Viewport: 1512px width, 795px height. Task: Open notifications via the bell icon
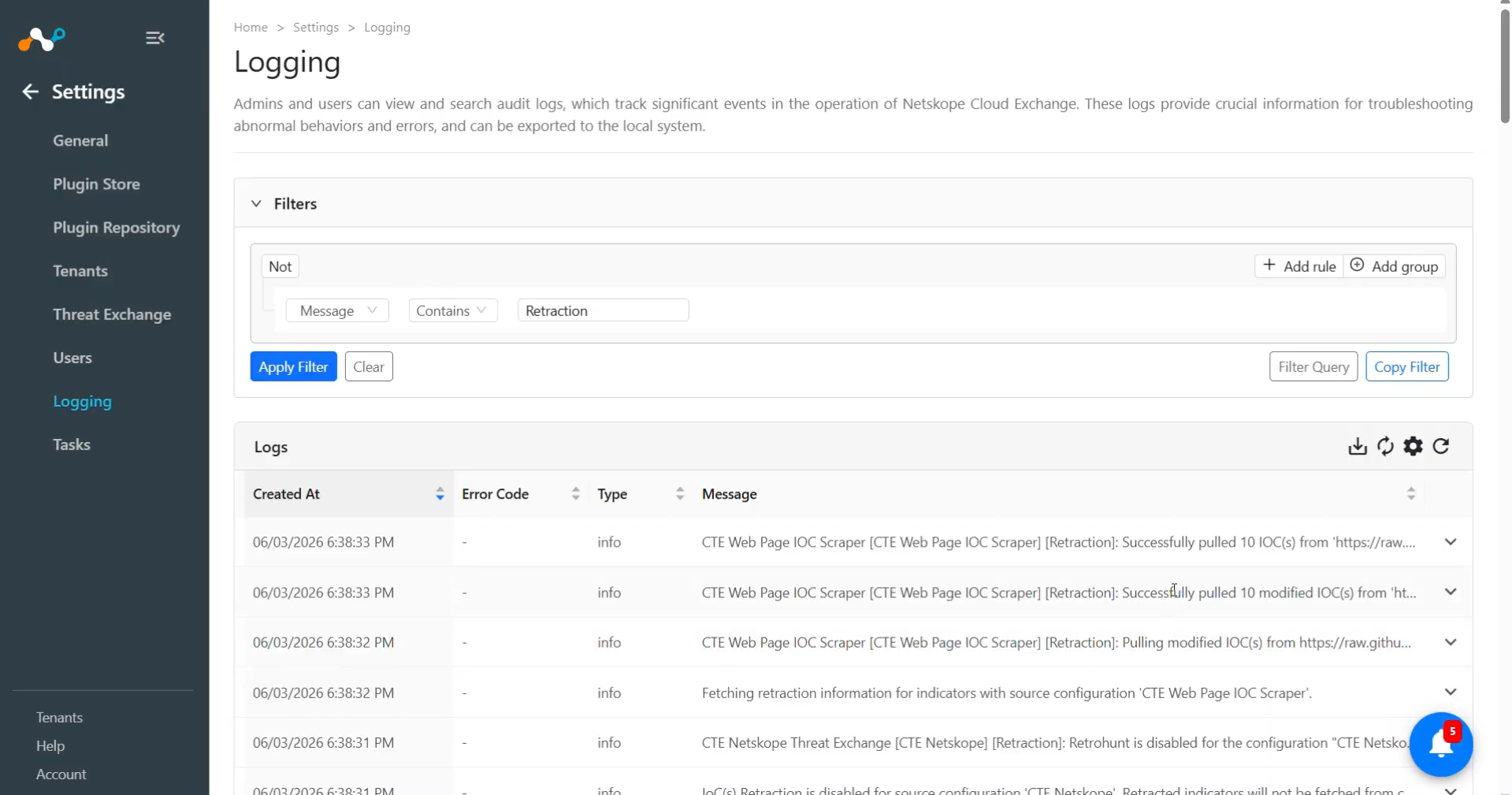[1441, 745]
